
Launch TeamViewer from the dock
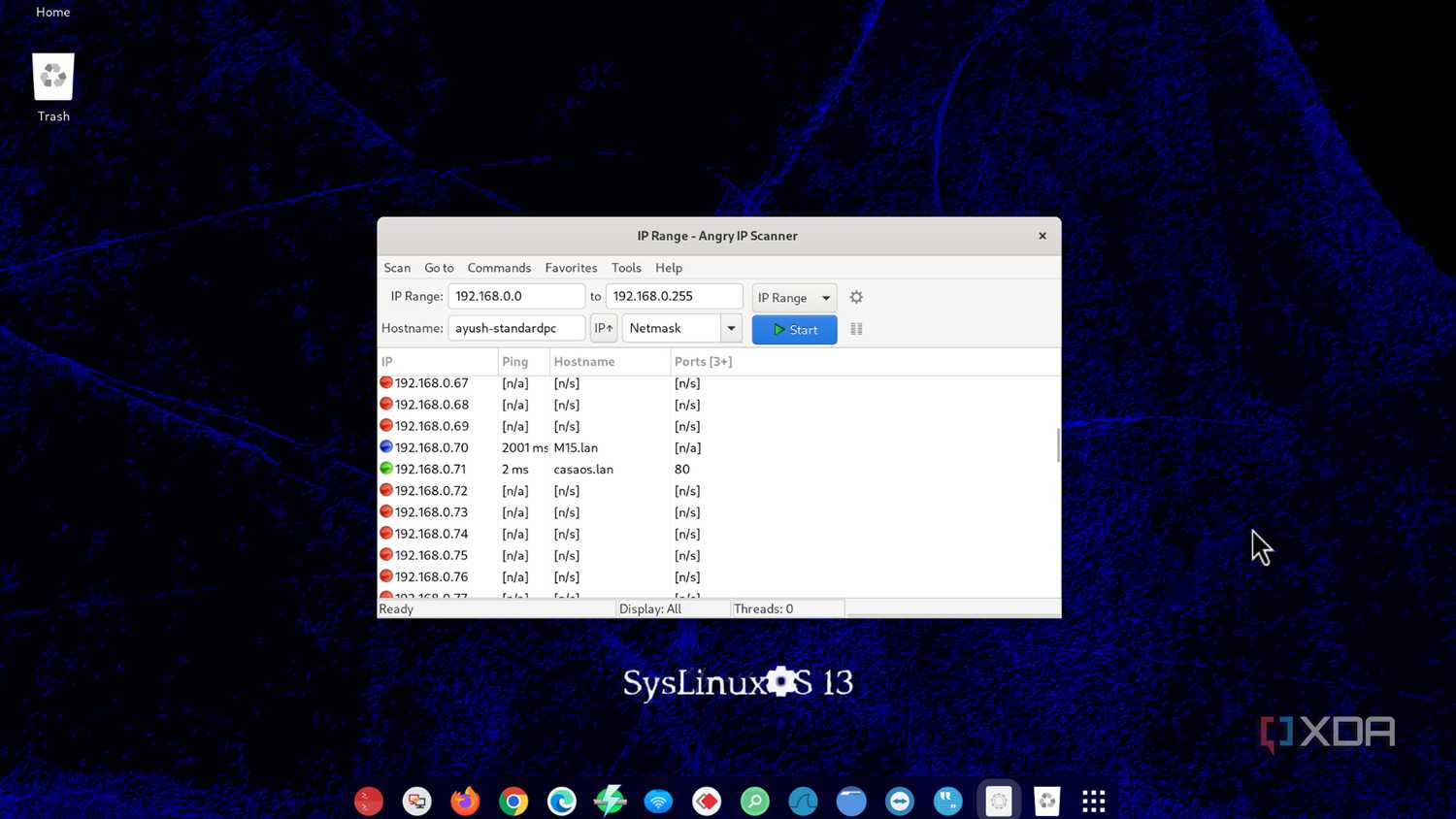point(900,801)
